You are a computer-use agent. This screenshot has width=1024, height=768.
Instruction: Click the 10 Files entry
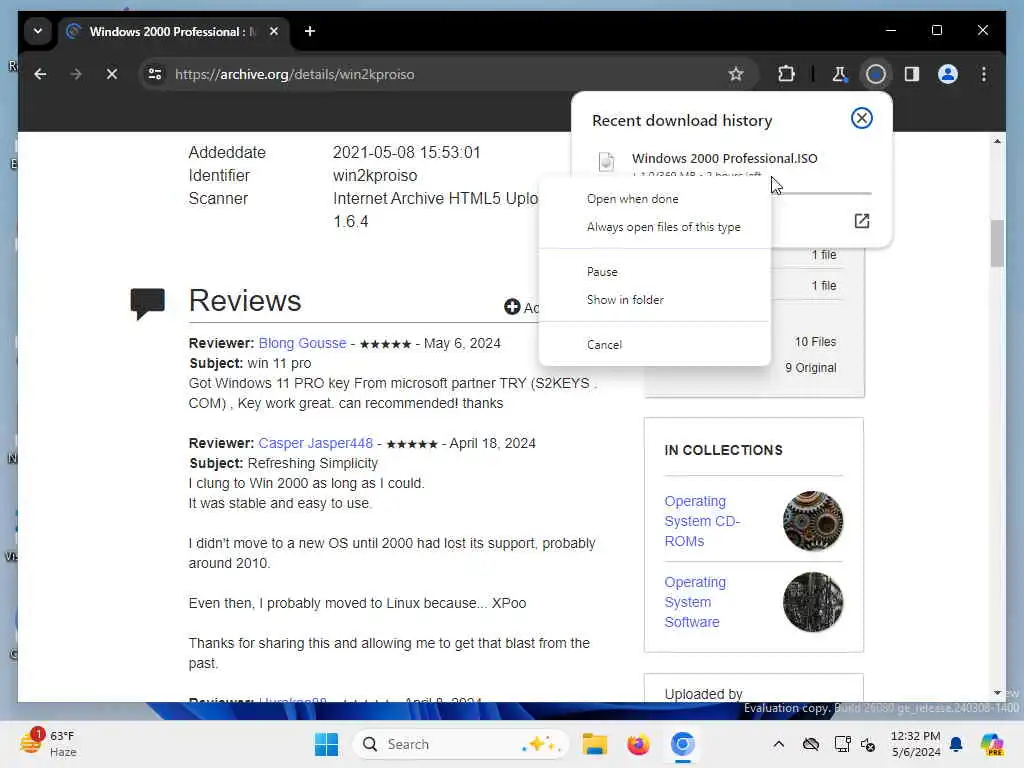[815, 342]
